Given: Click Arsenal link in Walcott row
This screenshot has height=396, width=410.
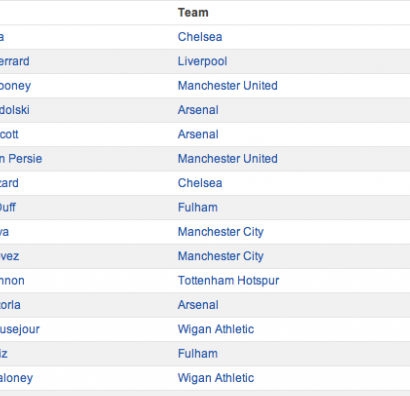Looking at the screenshot, I should [x=198, y=134].
